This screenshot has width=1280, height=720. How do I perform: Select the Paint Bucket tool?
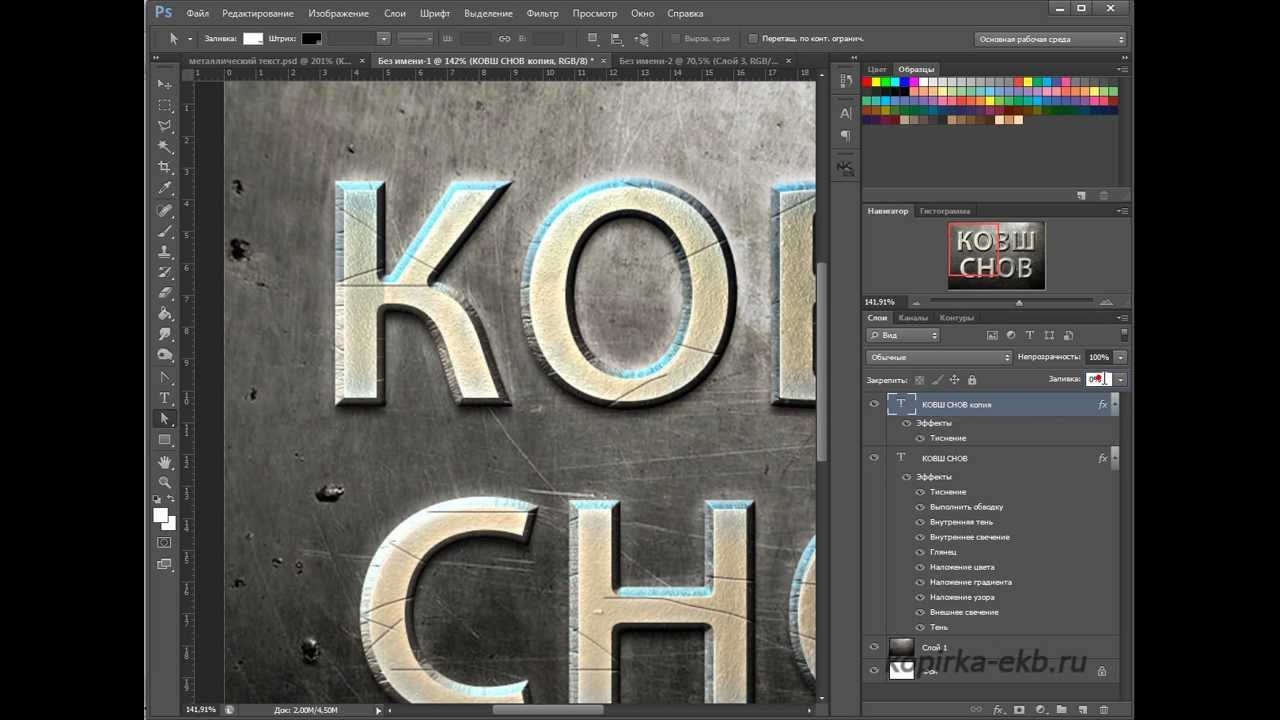[x=165, y=315]
